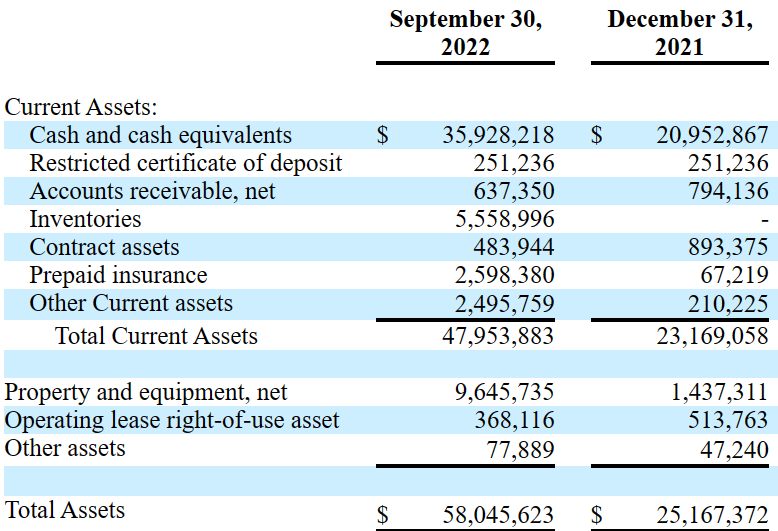
Task: Click the 20,952,867 cash value for 2021
Action: click(x=713, y=135)
